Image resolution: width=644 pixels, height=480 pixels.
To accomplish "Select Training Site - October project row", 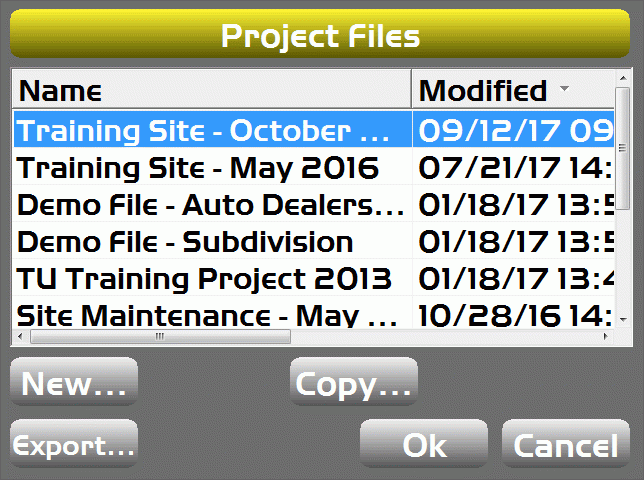I will tap(313, 129).
